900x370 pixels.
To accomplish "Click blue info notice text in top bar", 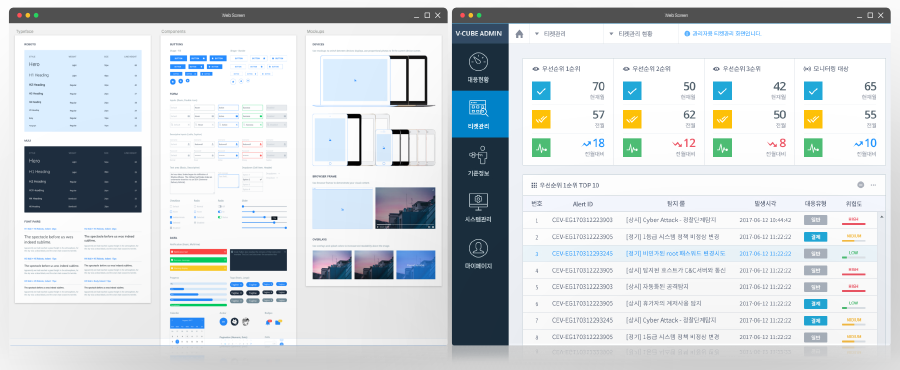I will click(x=727, y=34).
